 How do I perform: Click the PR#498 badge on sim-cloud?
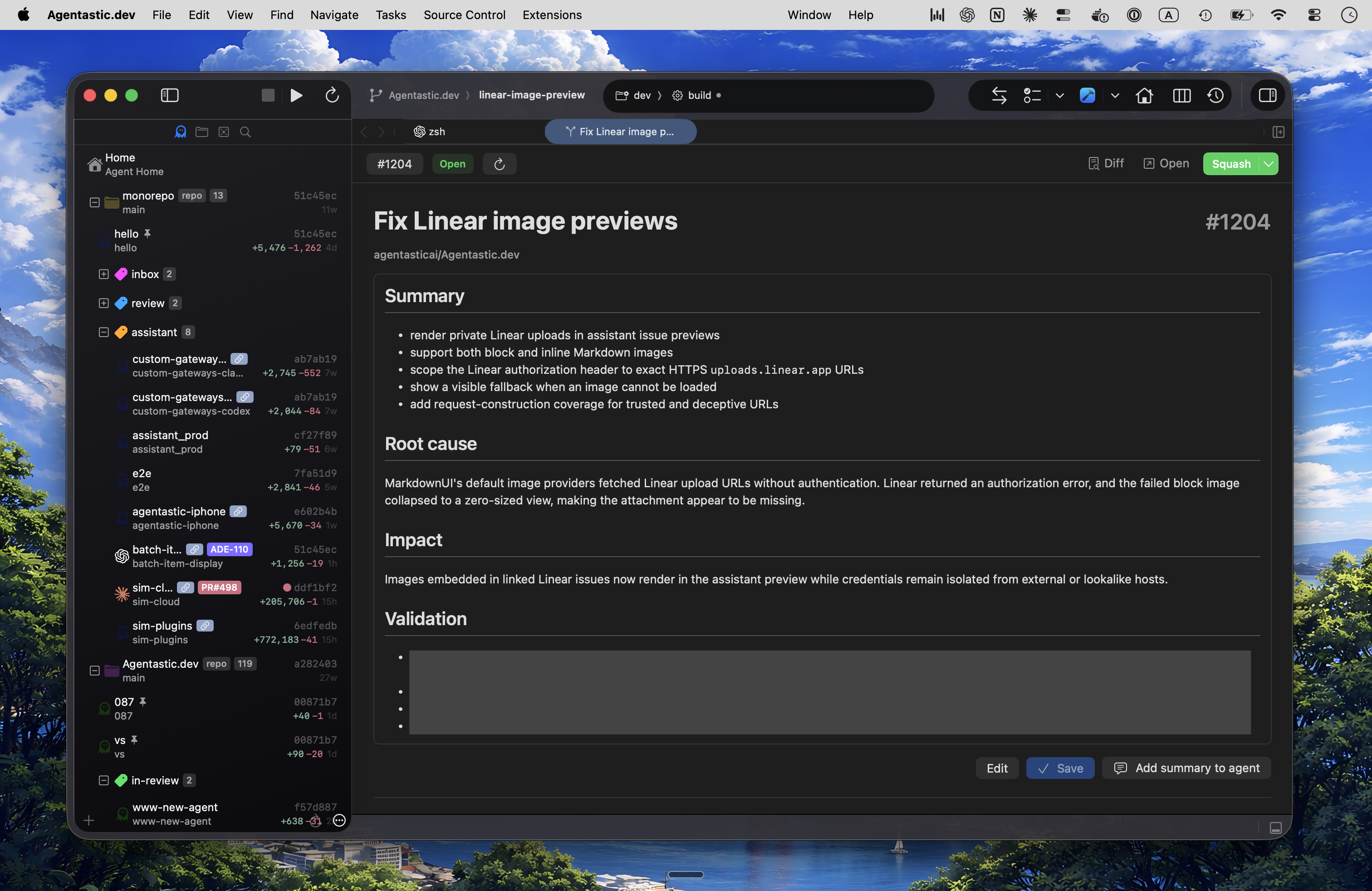[x=219, y=587]
